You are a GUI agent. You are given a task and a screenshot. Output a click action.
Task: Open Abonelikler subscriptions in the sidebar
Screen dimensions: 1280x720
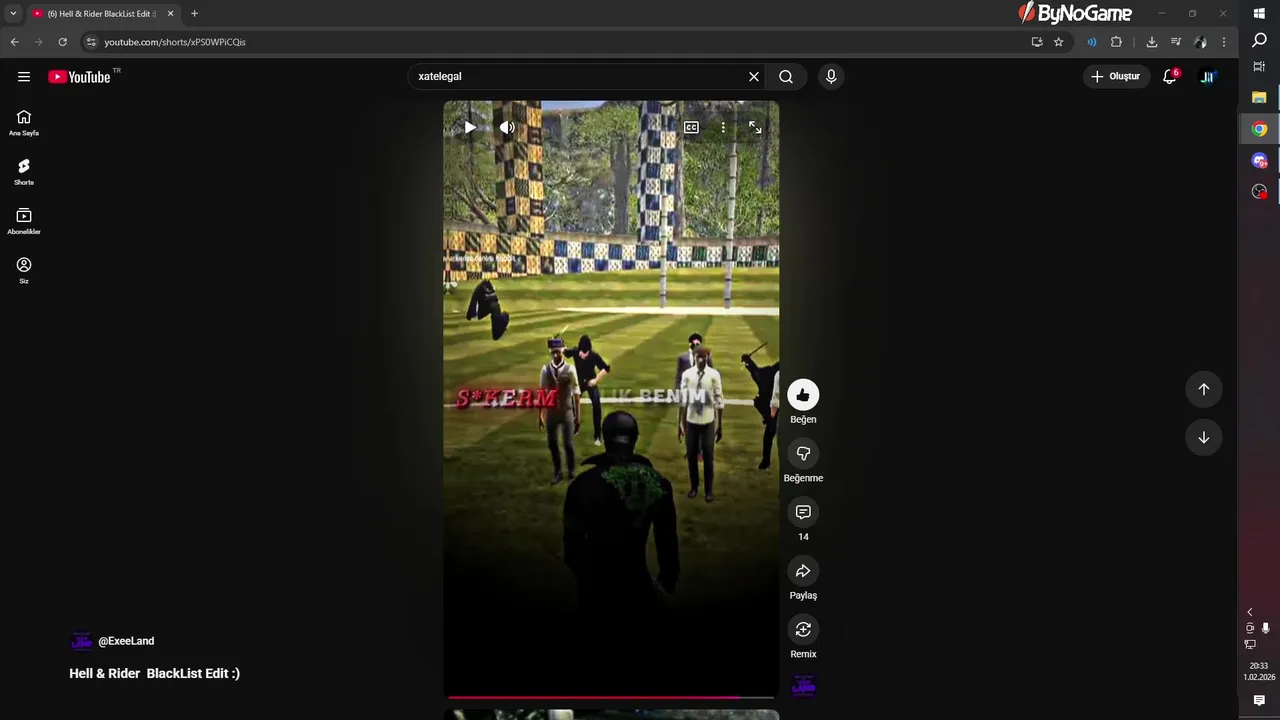pyautogui.click(x=24, y=221)
